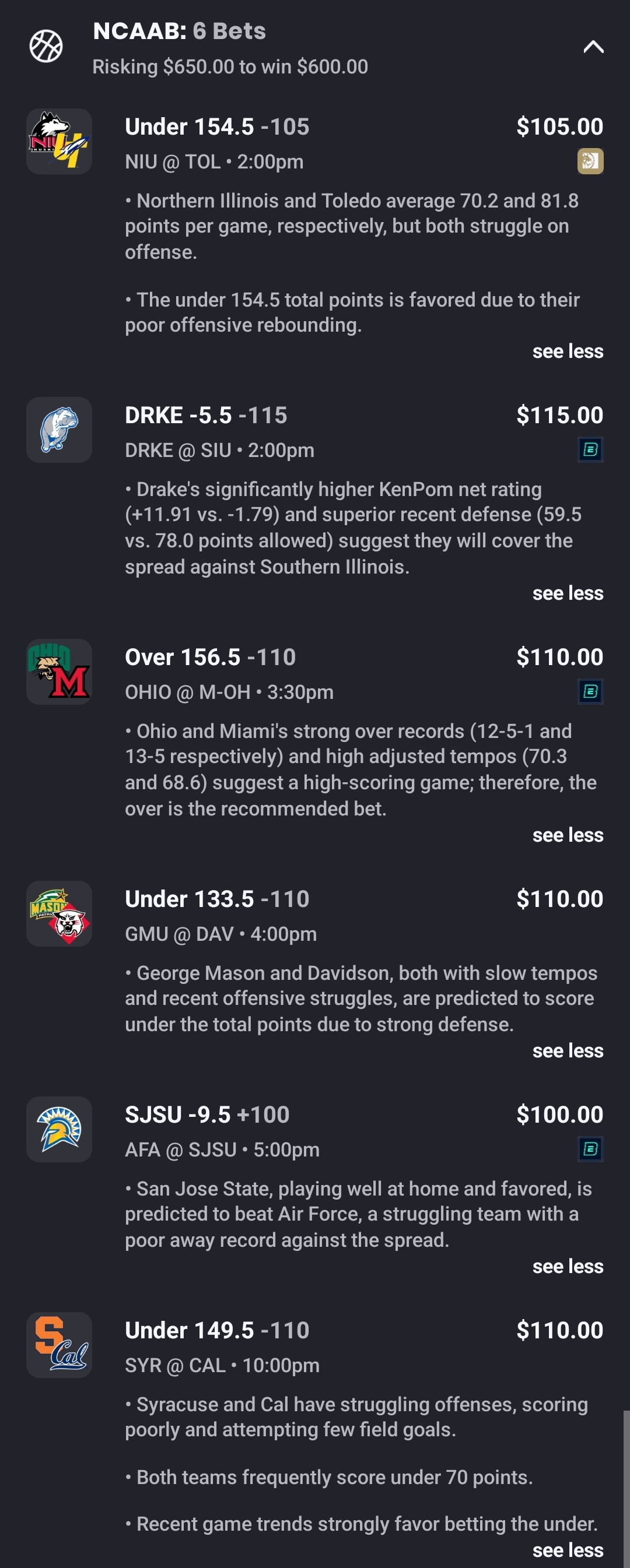630x1568 pixels.
Task: Tap the Syracuse vs Cal logos
Action: pyautogui.click(x=59, y=1345)
